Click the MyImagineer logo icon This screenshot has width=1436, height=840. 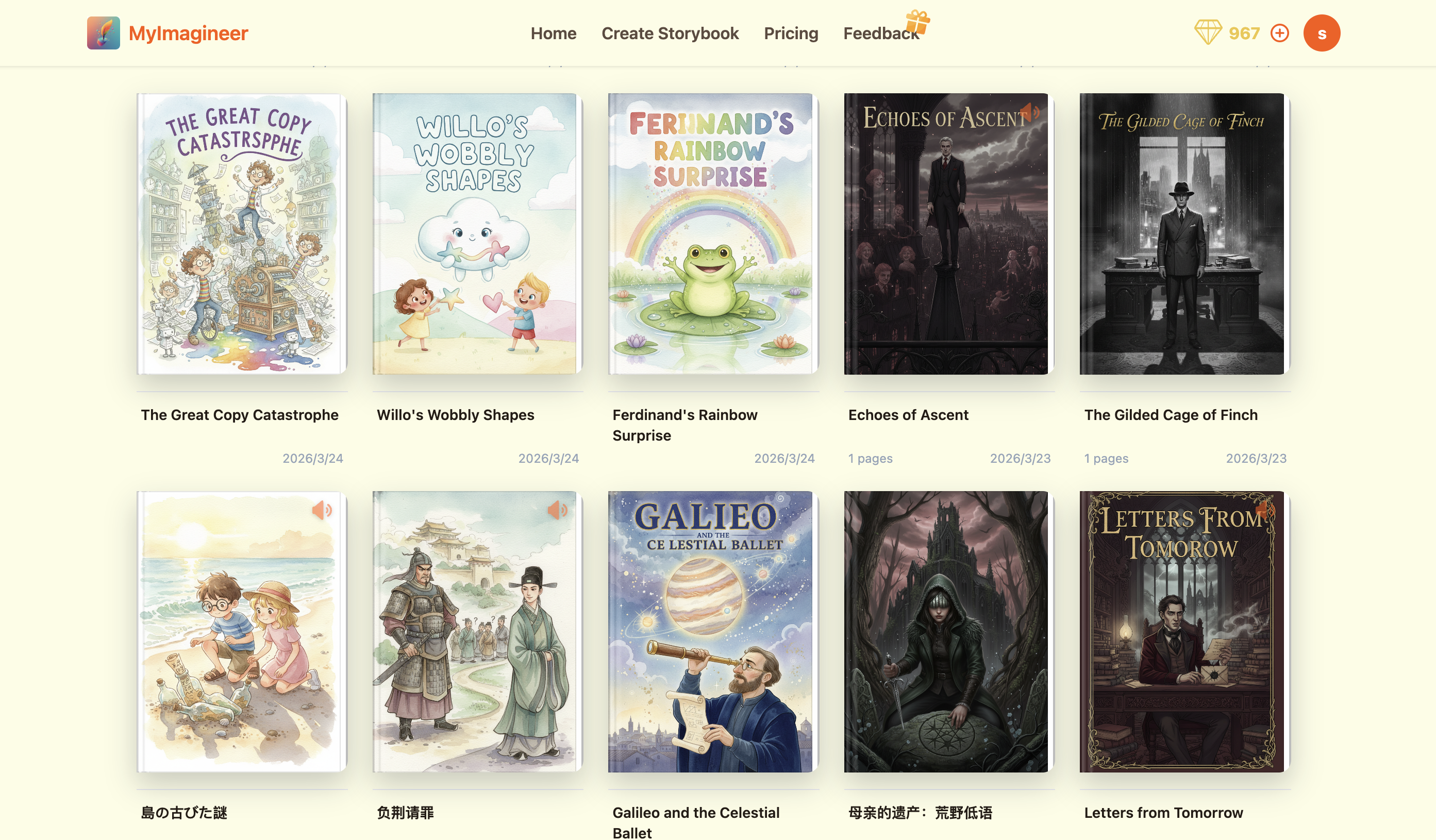[103, 32]
